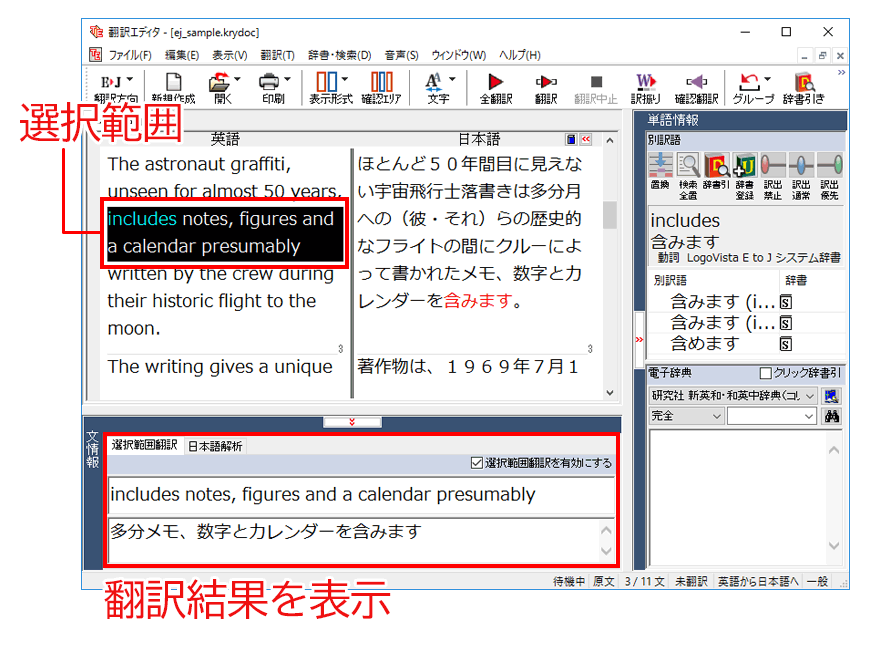Click the editor's vertical scrollbar down arrow
The image size is (874, 654).
point(610,393)
